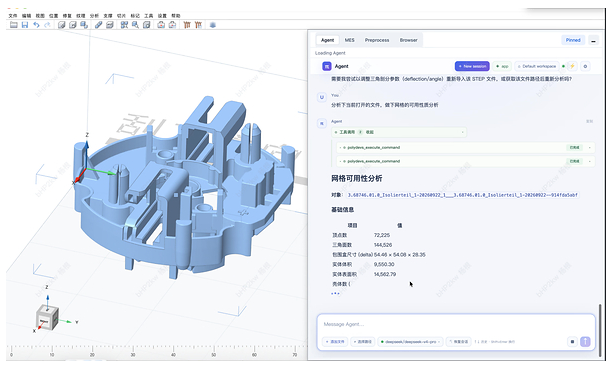Click the stop generation square icon
The width and height of the screenshot is (609, 365).
572,342
